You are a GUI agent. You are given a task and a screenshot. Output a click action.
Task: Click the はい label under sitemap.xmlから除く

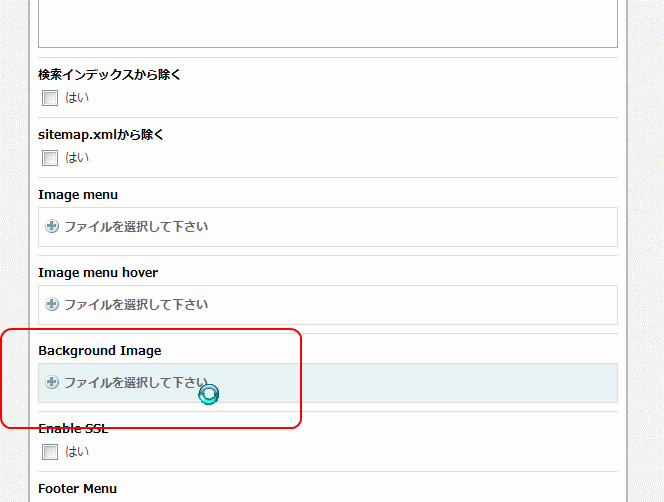point(77,158)
